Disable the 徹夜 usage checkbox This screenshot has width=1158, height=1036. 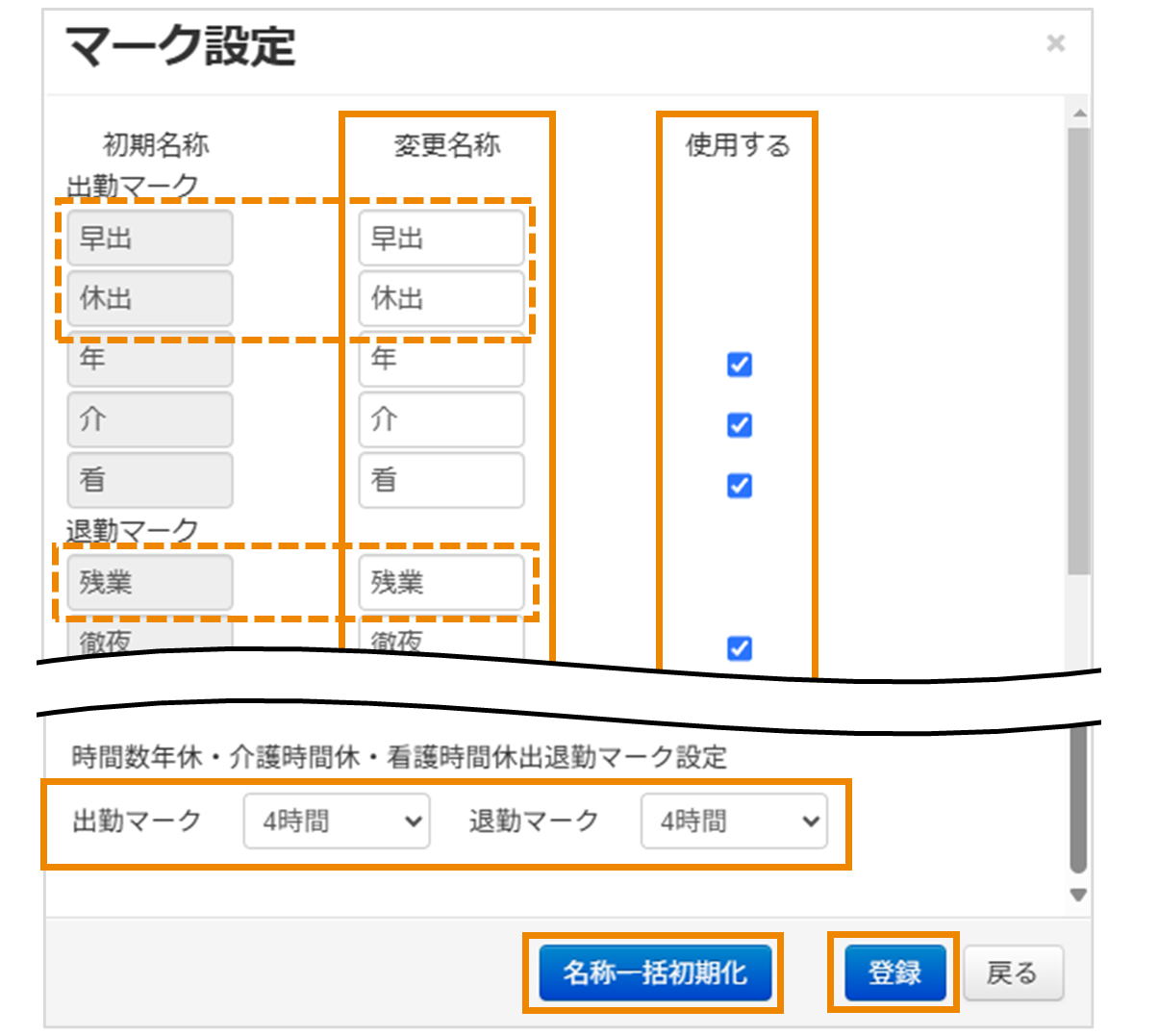(x=738, y=650)
